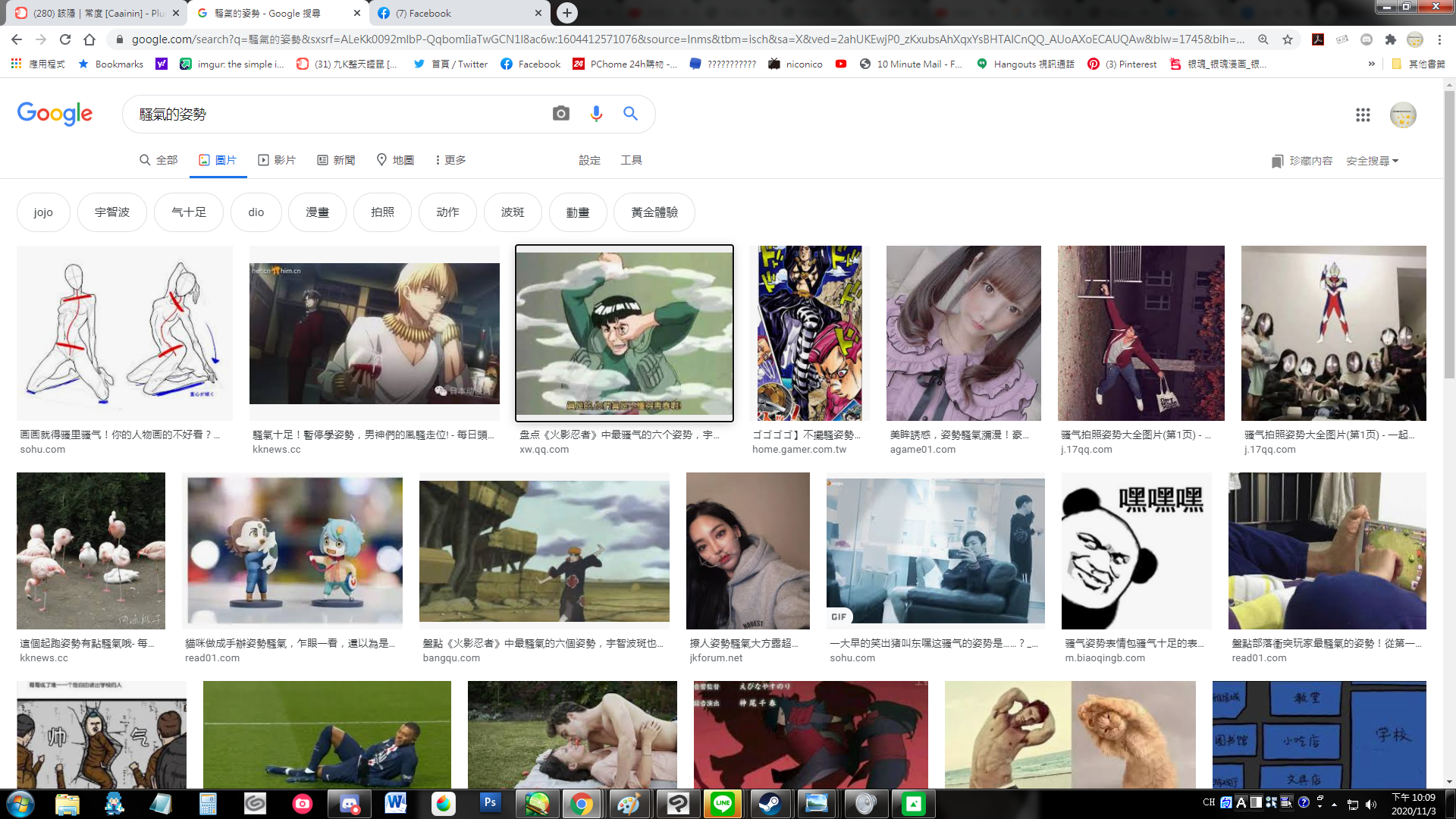The image size is (1456, 819).
Task: Open the Chrome extensions puzzle icon
Action: click(x=1391, y=39)
